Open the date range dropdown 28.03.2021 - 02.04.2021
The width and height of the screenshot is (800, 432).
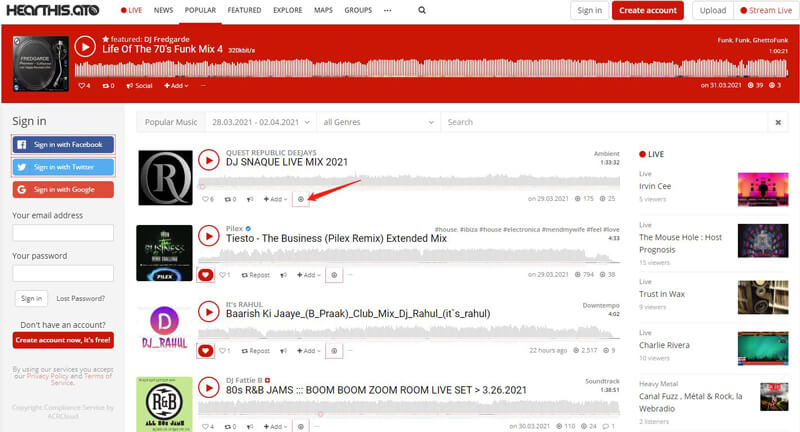261,122
